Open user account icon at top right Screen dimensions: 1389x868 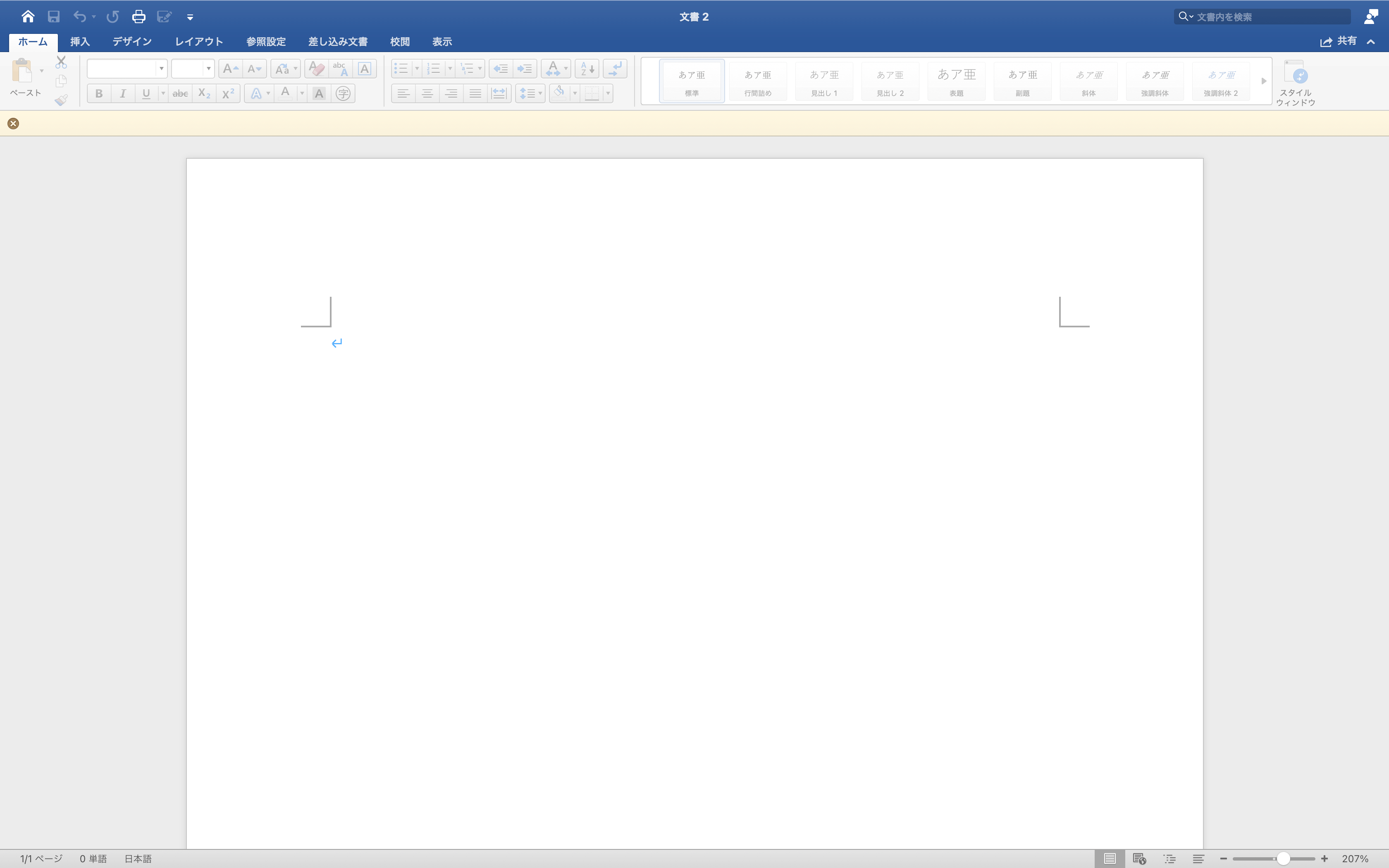point(1371,17)
